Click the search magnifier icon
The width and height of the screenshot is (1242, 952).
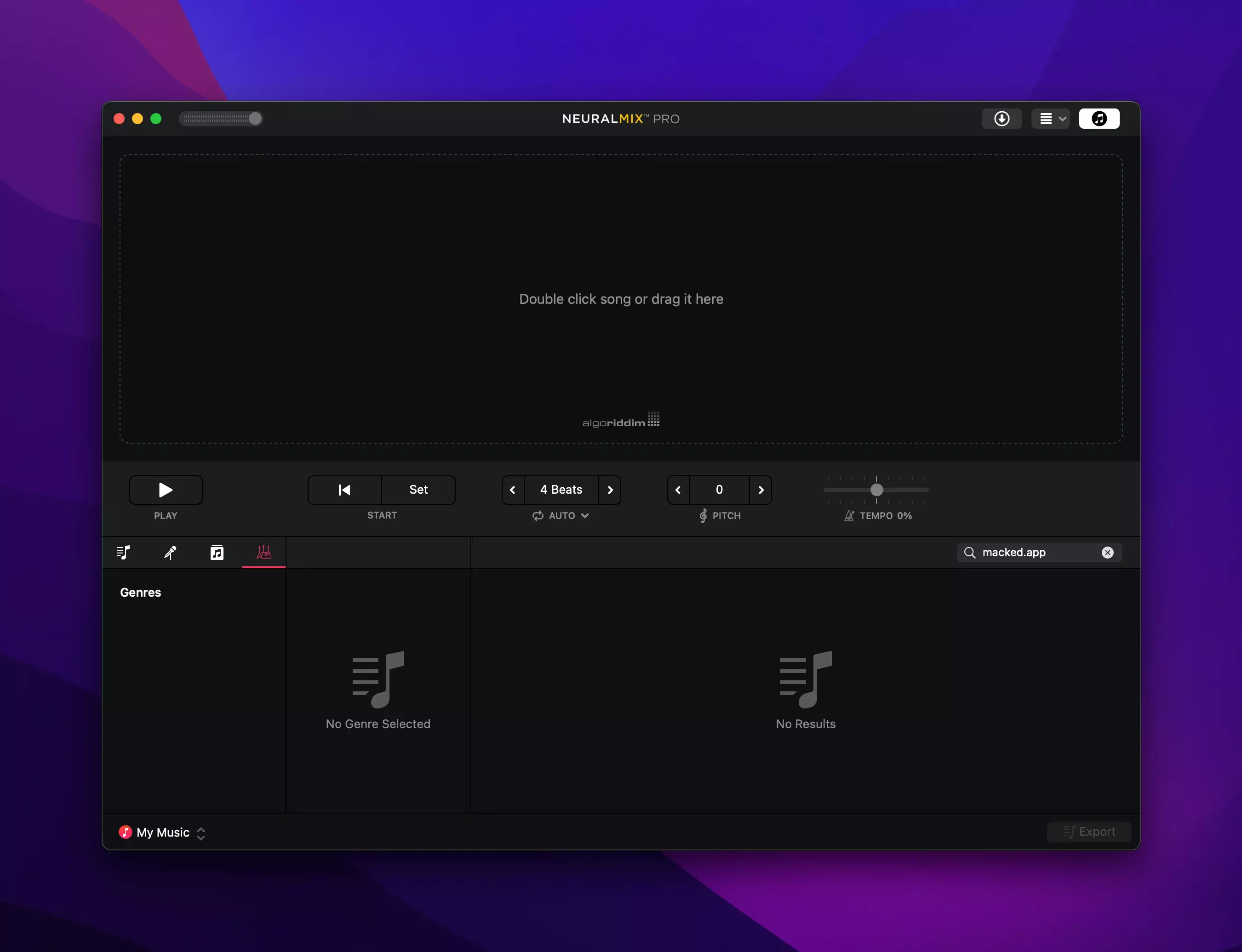(x=970, y=553)
